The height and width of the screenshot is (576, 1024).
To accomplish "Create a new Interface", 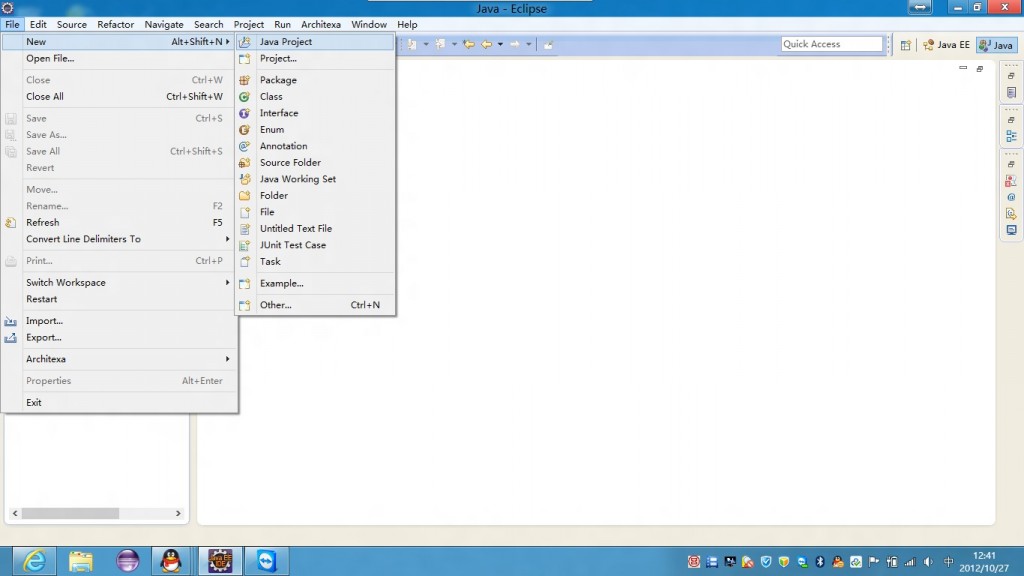I will click(x=315, y=113).
